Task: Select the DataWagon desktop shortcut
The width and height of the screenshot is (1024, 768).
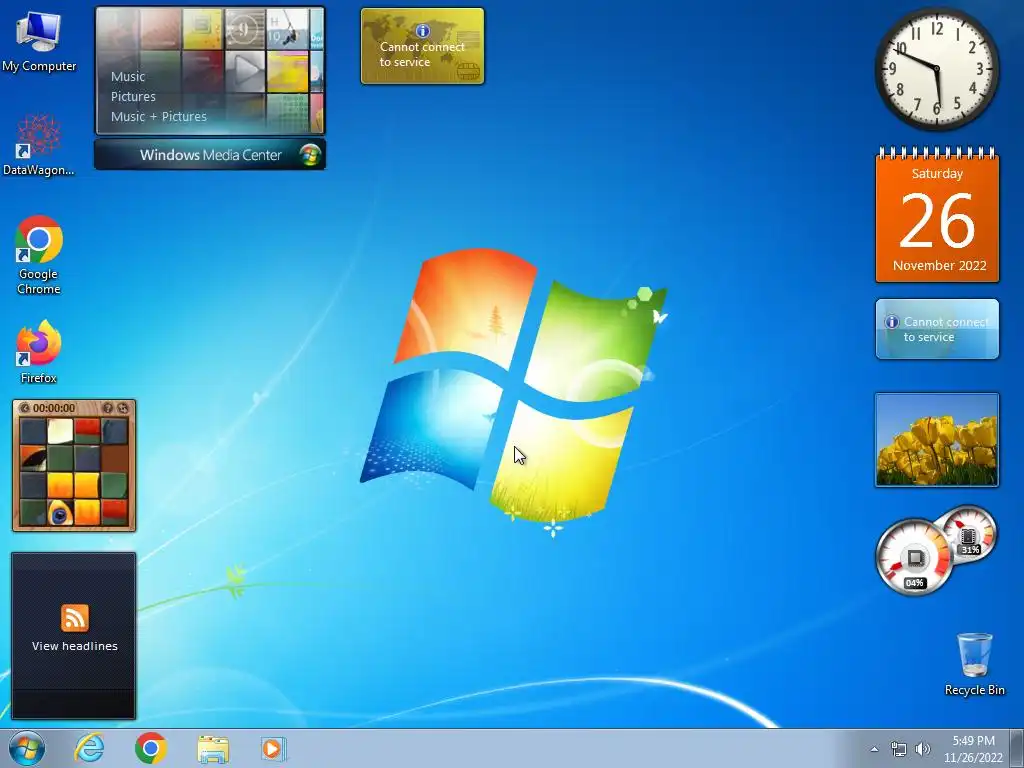Action: 39,145
